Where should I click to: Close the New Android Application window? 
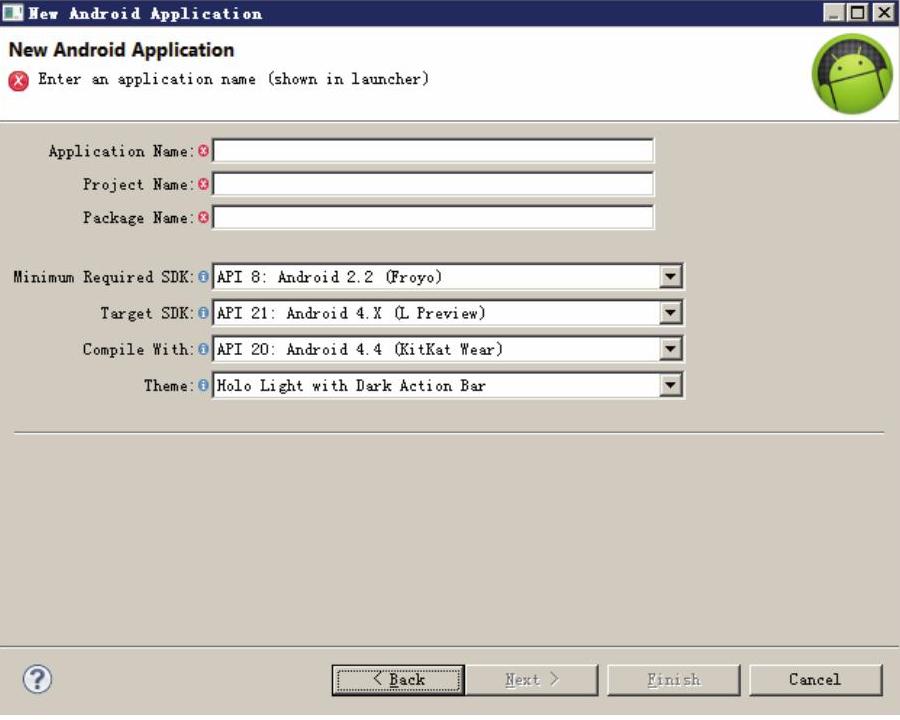pyautogui.click(x=883, y=13)
